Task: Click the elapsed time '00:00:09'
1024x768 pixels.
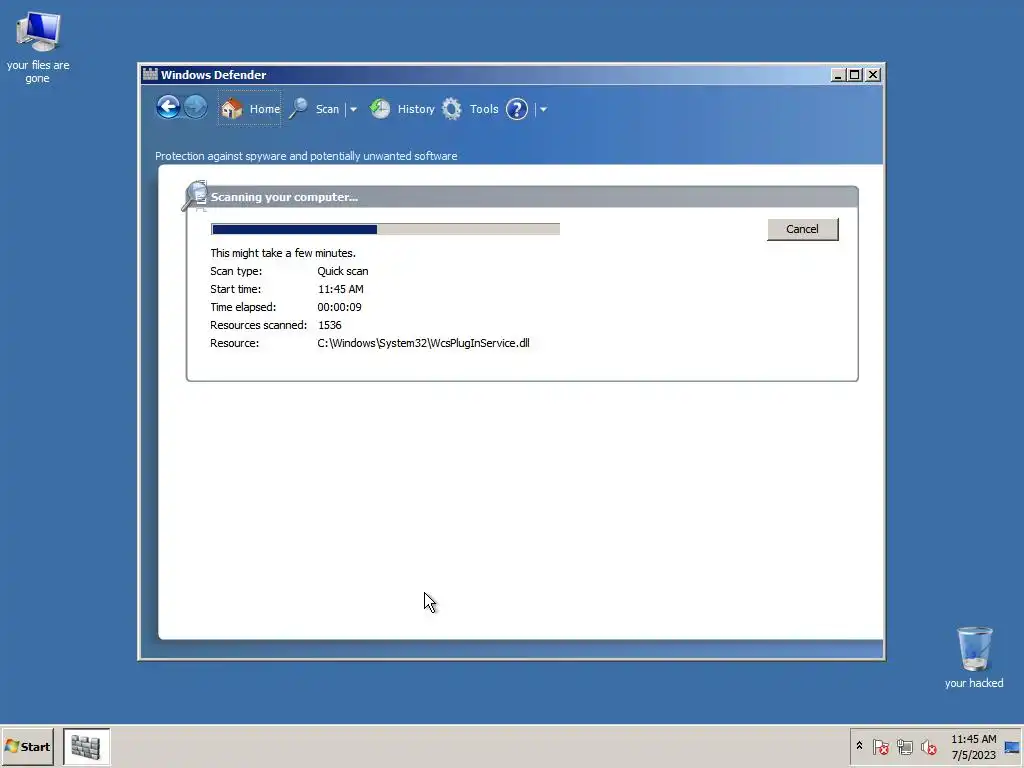Action: click(339, 307)
